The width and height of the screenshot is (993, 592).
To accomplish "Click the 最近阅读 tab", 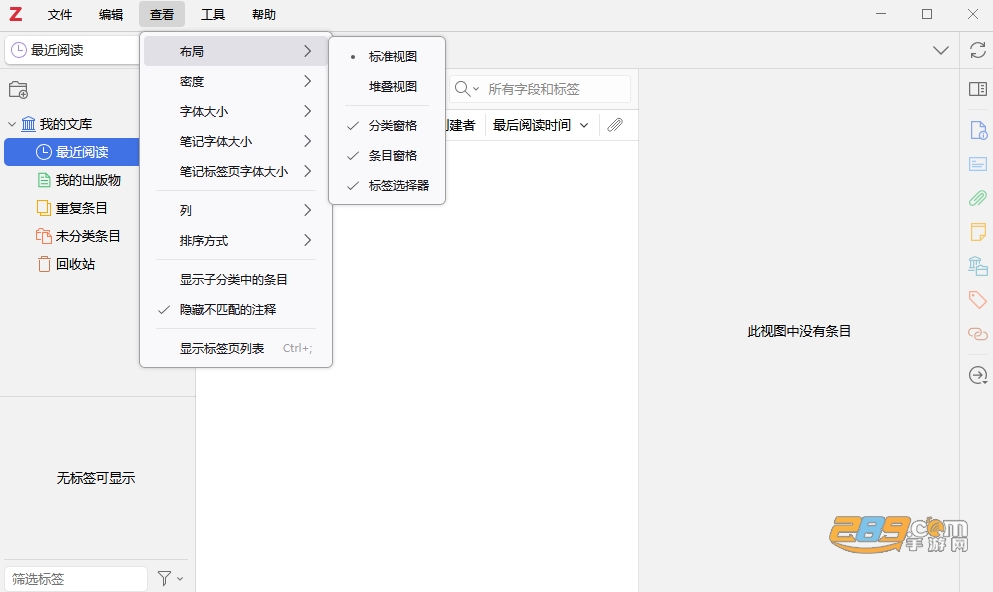I will [x=72, y=50].
